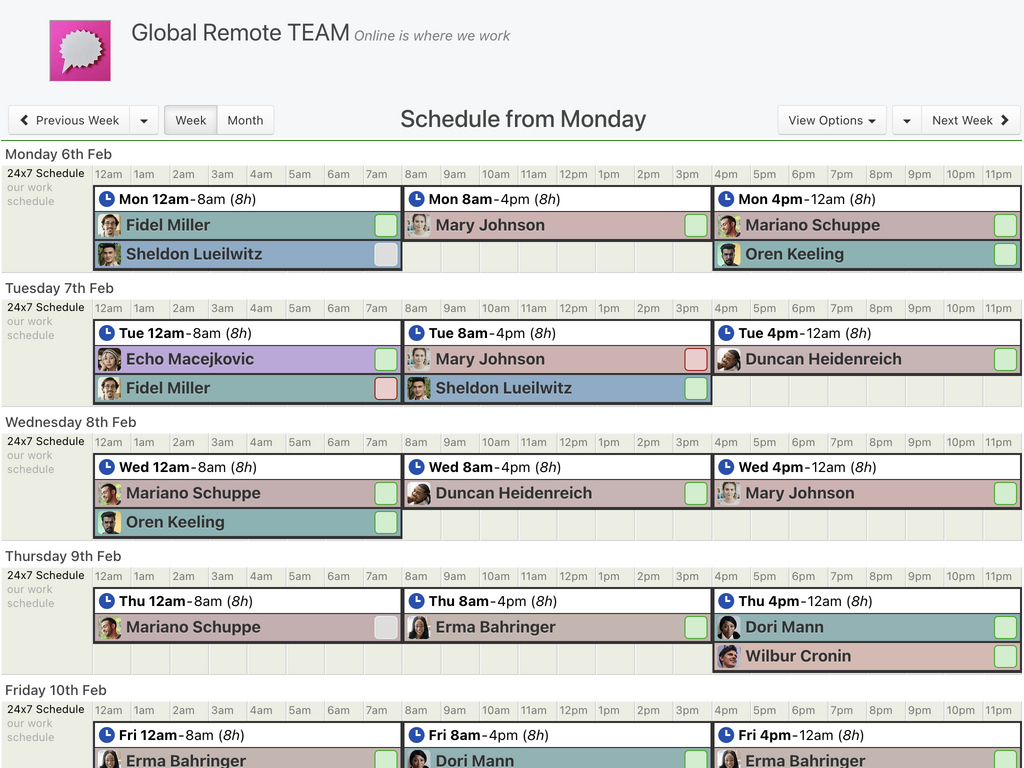Select the Week view tab

pyautogui.click(x=190, y=119)
